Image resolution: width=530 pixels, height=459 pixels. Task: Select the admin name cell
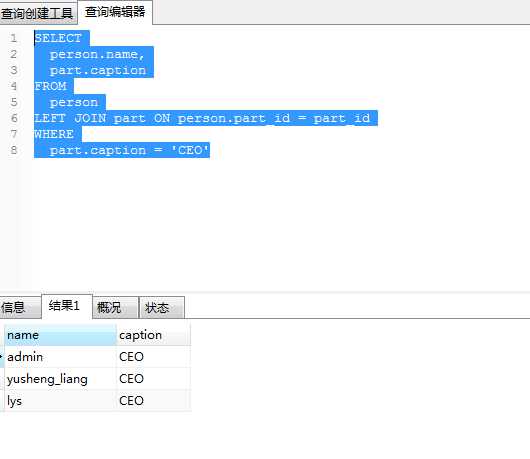click(60, 357)
